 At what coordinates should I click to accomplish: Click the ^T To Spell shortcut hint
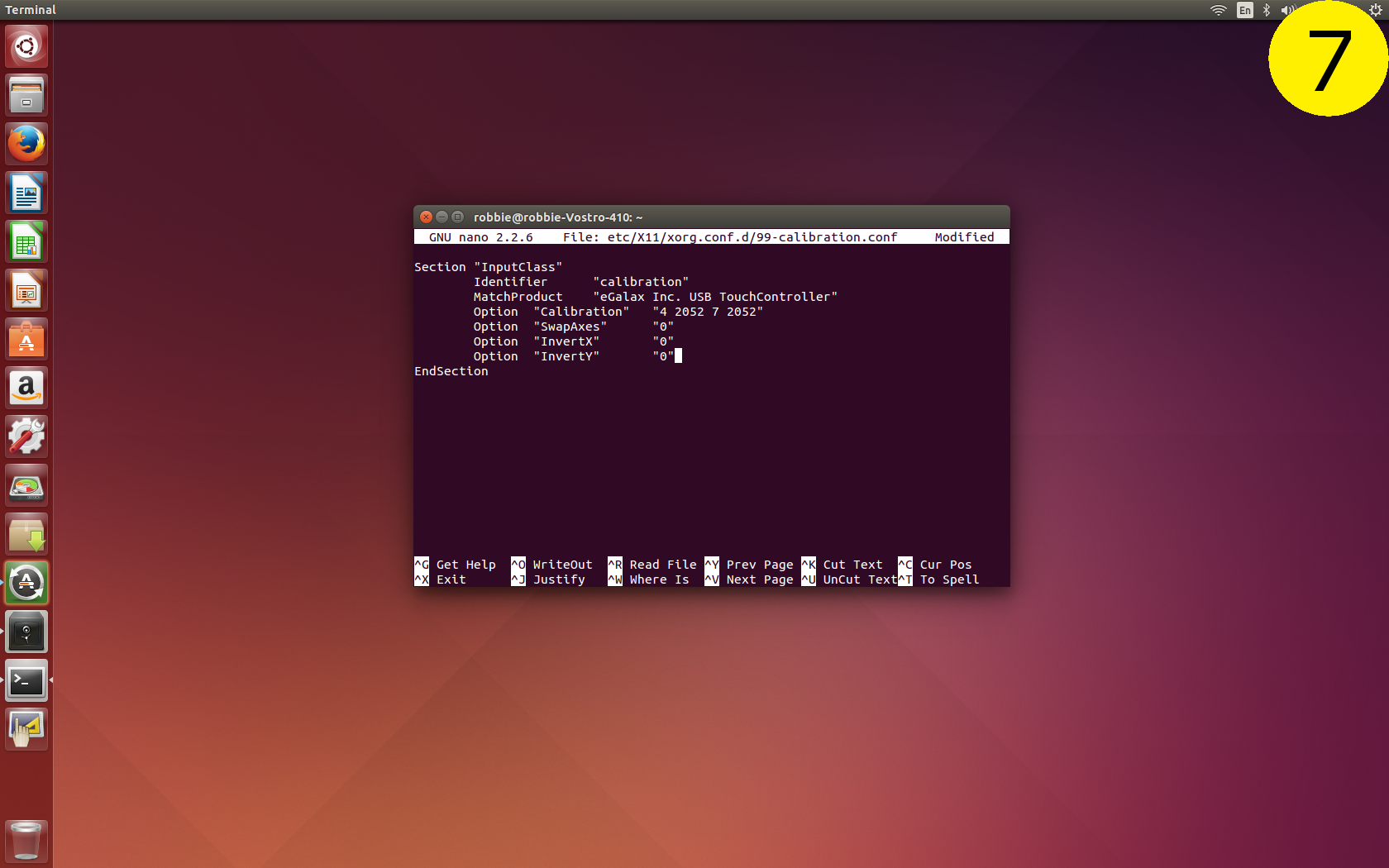pos(938,579)
